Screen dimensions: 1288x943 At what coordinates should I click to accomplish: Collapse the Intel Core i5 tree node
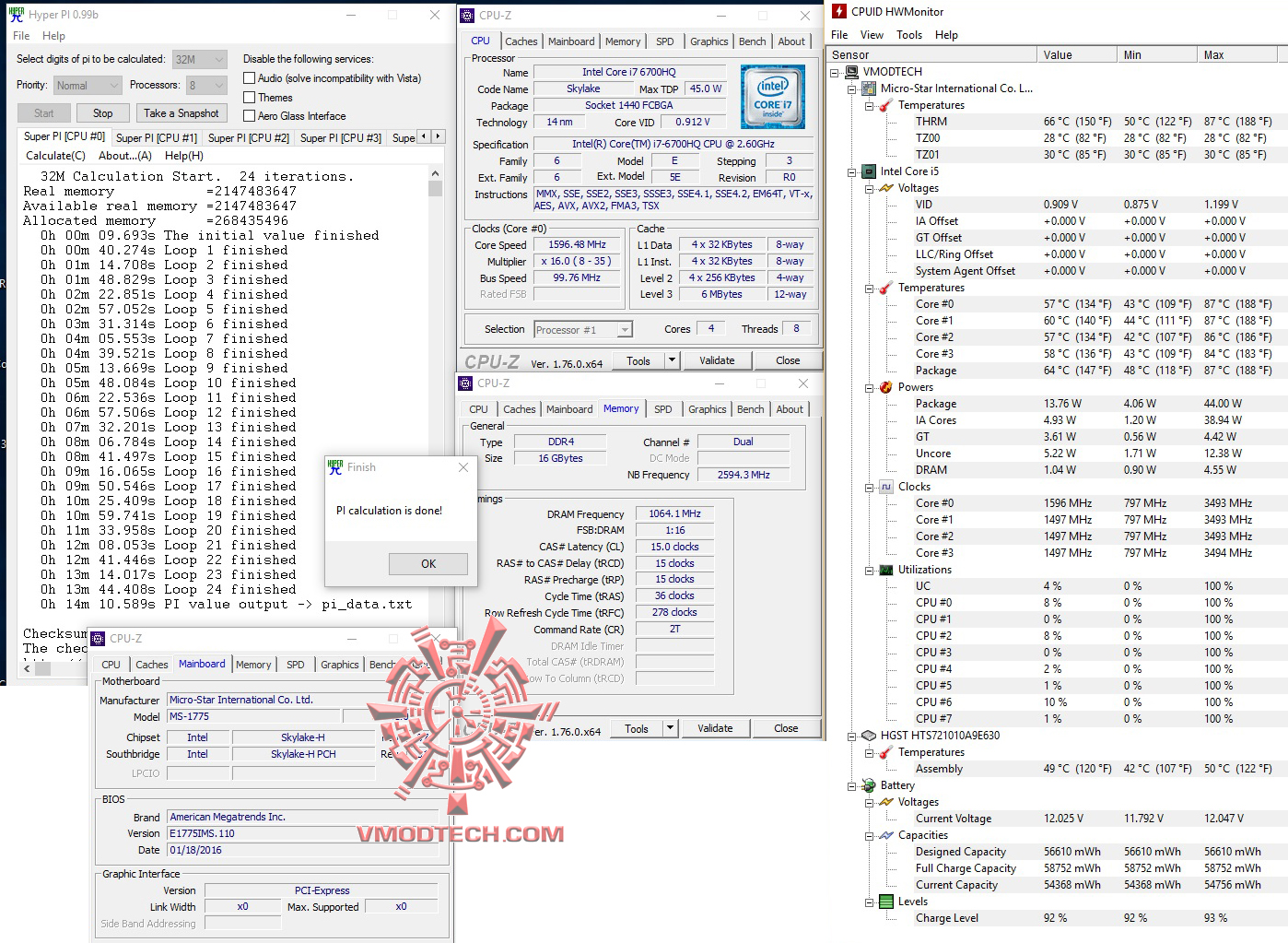pyautogui.click(x=852, y=171)
